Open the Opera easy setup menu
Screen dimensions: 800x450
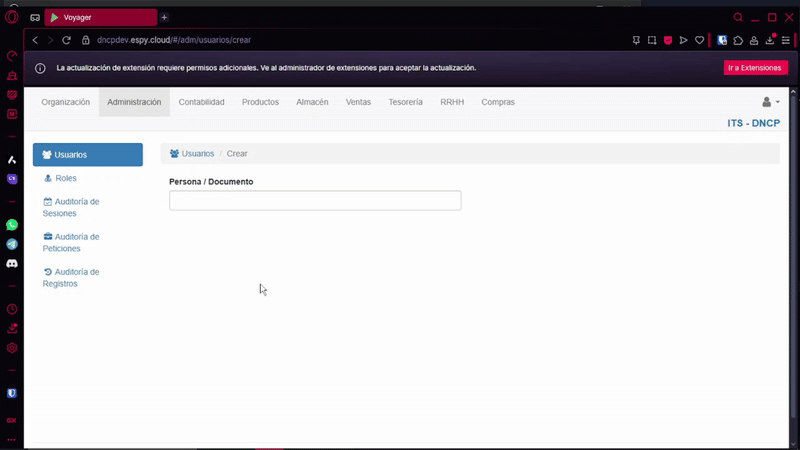click(786, 40)
